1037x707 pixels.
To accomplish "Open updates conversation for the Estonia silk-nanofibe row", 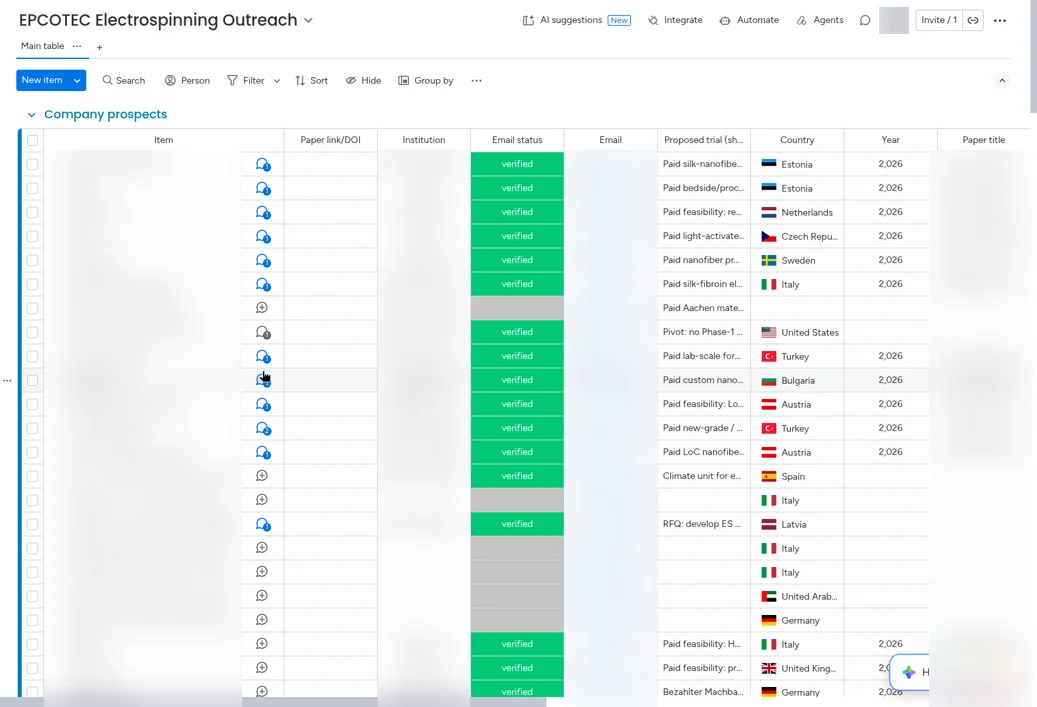I will tap(263, 165).
